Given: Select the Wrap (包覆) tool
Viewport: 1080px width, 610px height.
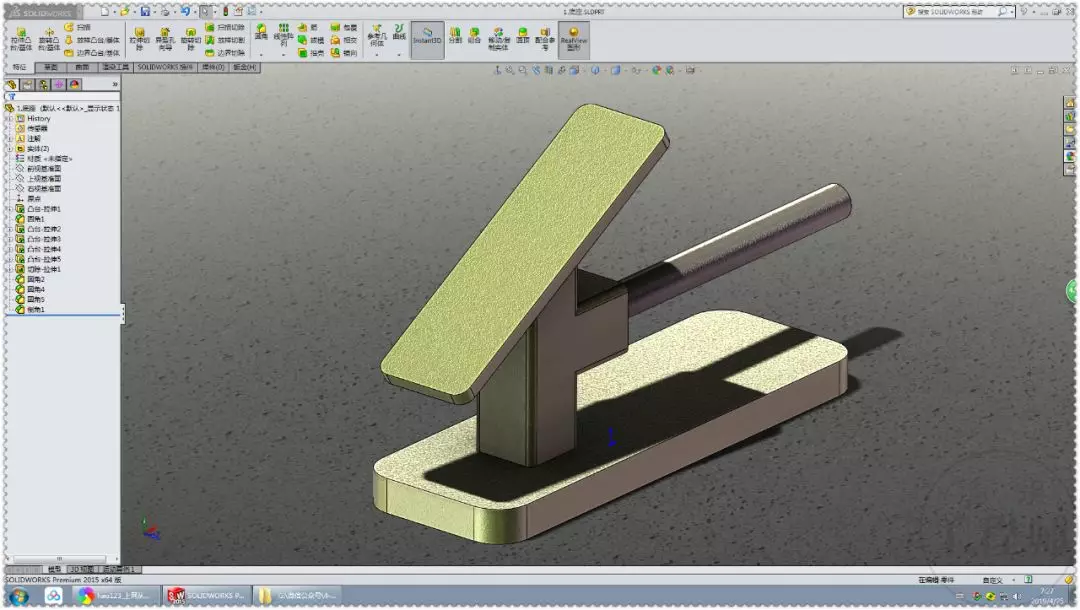Looking at the screenshot, I should tap(343, 27).
